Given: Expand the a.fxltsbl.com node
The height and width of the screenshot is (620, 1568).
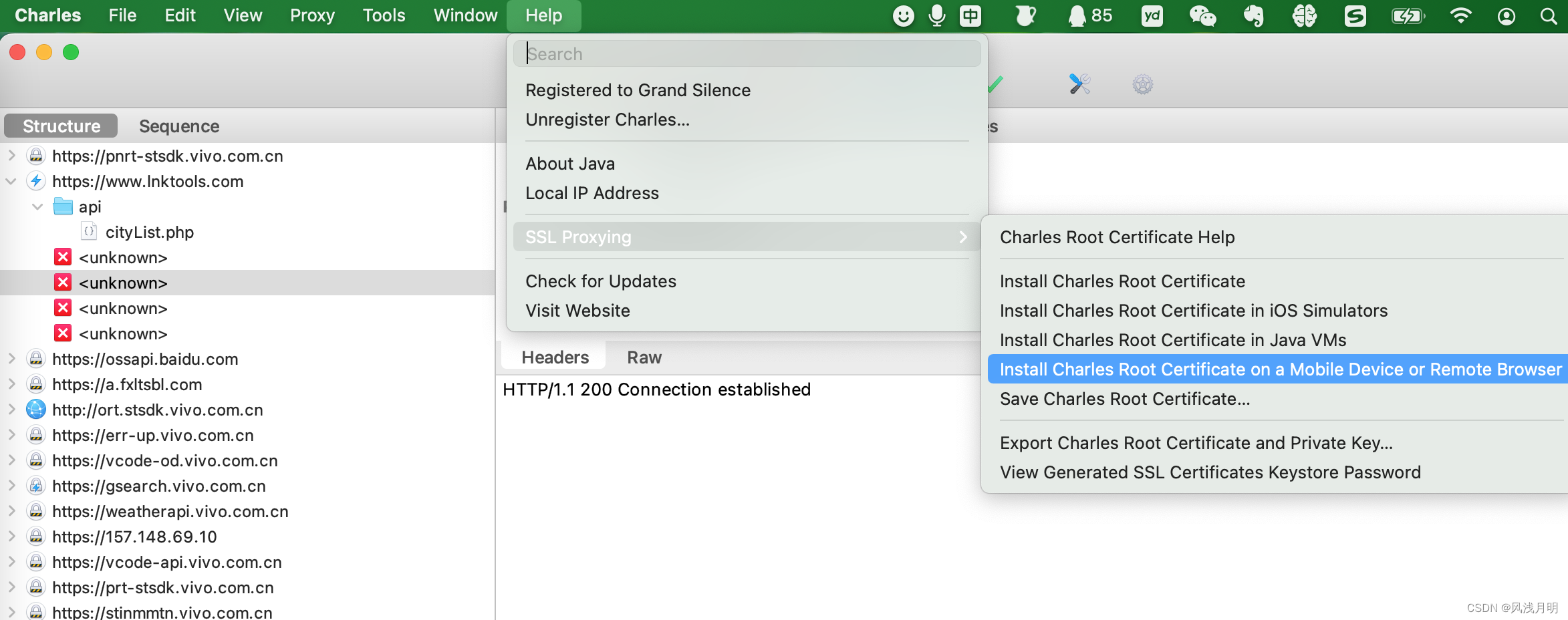Looking at the screenshot, I should (11, 384).
